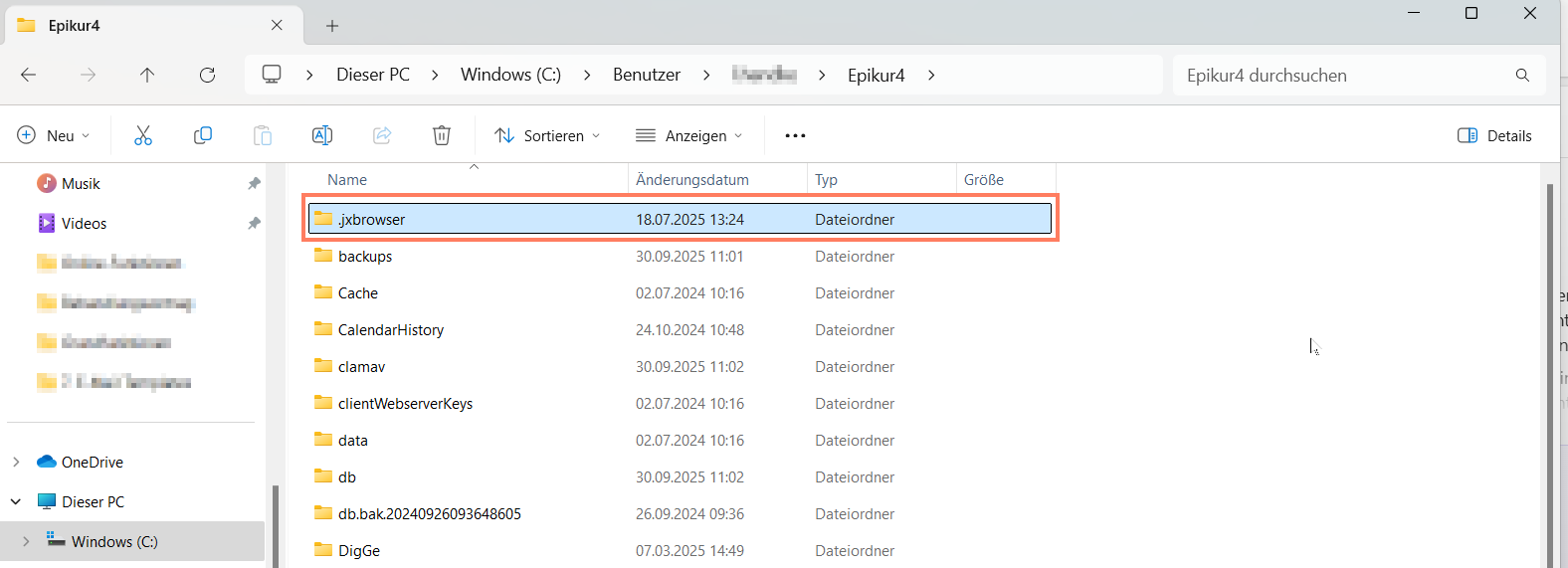Click the db folder icon
Screen dimensions: 1568x568
click(323, 476)
